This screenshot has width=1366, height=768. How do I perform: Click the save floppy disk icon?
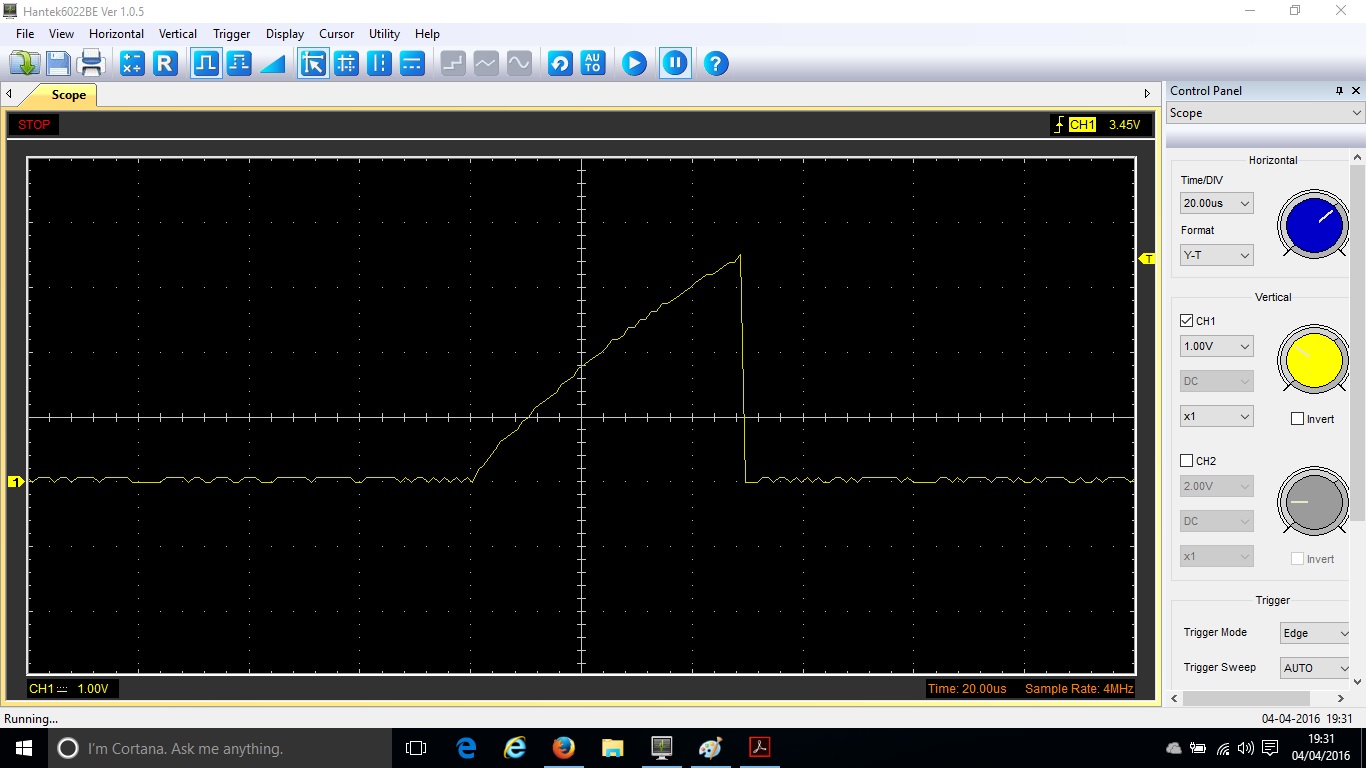coord(58,64)
